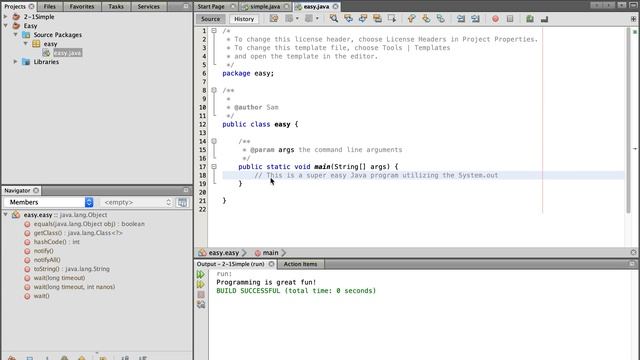Close the Output 2-1Simple run tab
This screenshot has height=360, width=640.
click(271, 264)
